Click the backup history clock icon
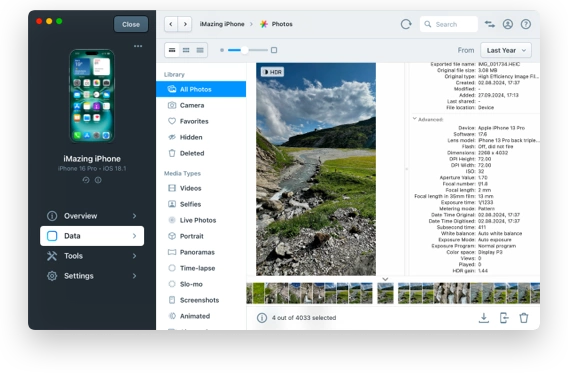Viewport: 568px width, 376px height. [x=86, y=180]
